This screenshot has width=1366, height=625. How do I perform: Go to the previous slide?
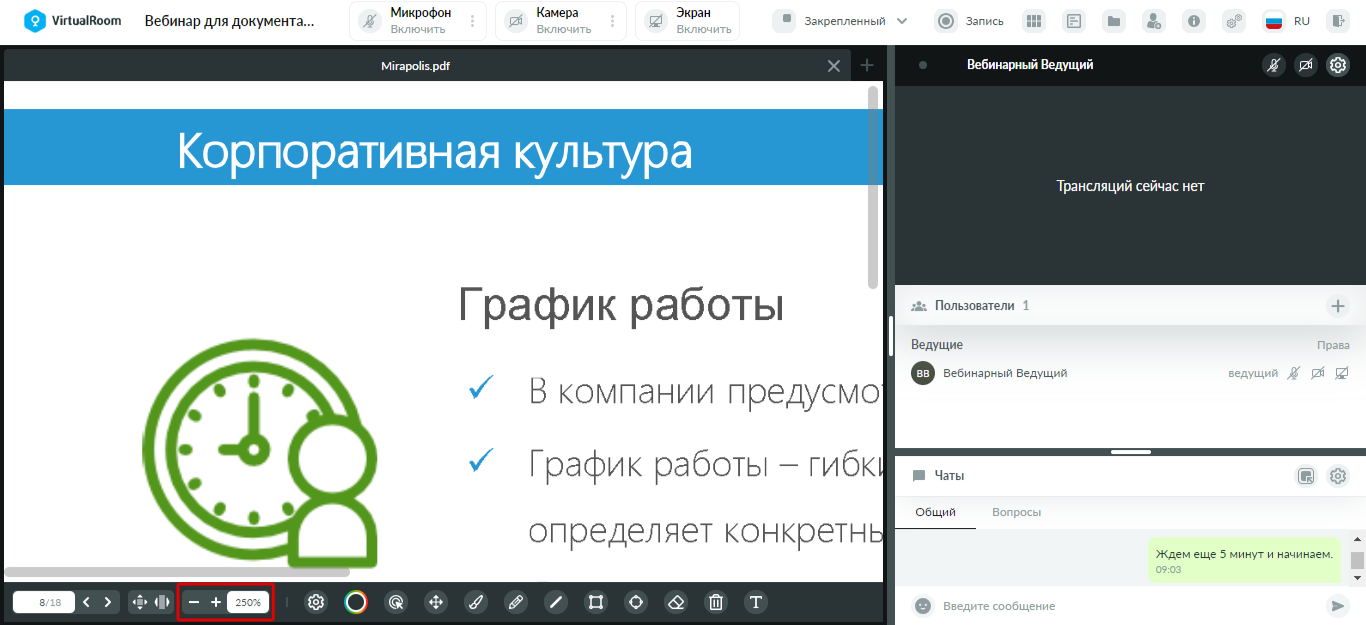click(x=86, y=602)
